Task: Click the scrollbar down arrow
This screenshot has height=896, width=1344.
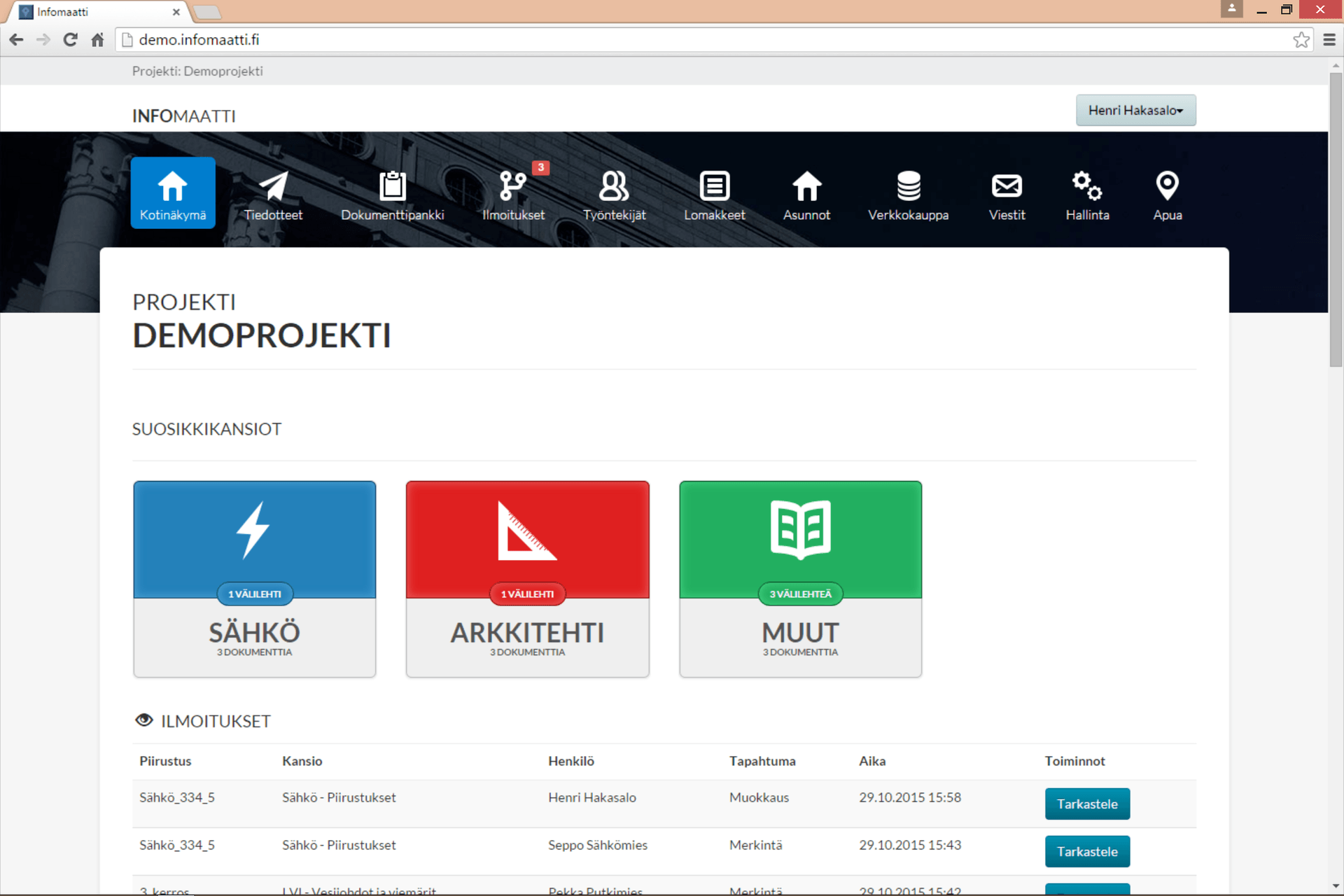Action: [1336, 887]
